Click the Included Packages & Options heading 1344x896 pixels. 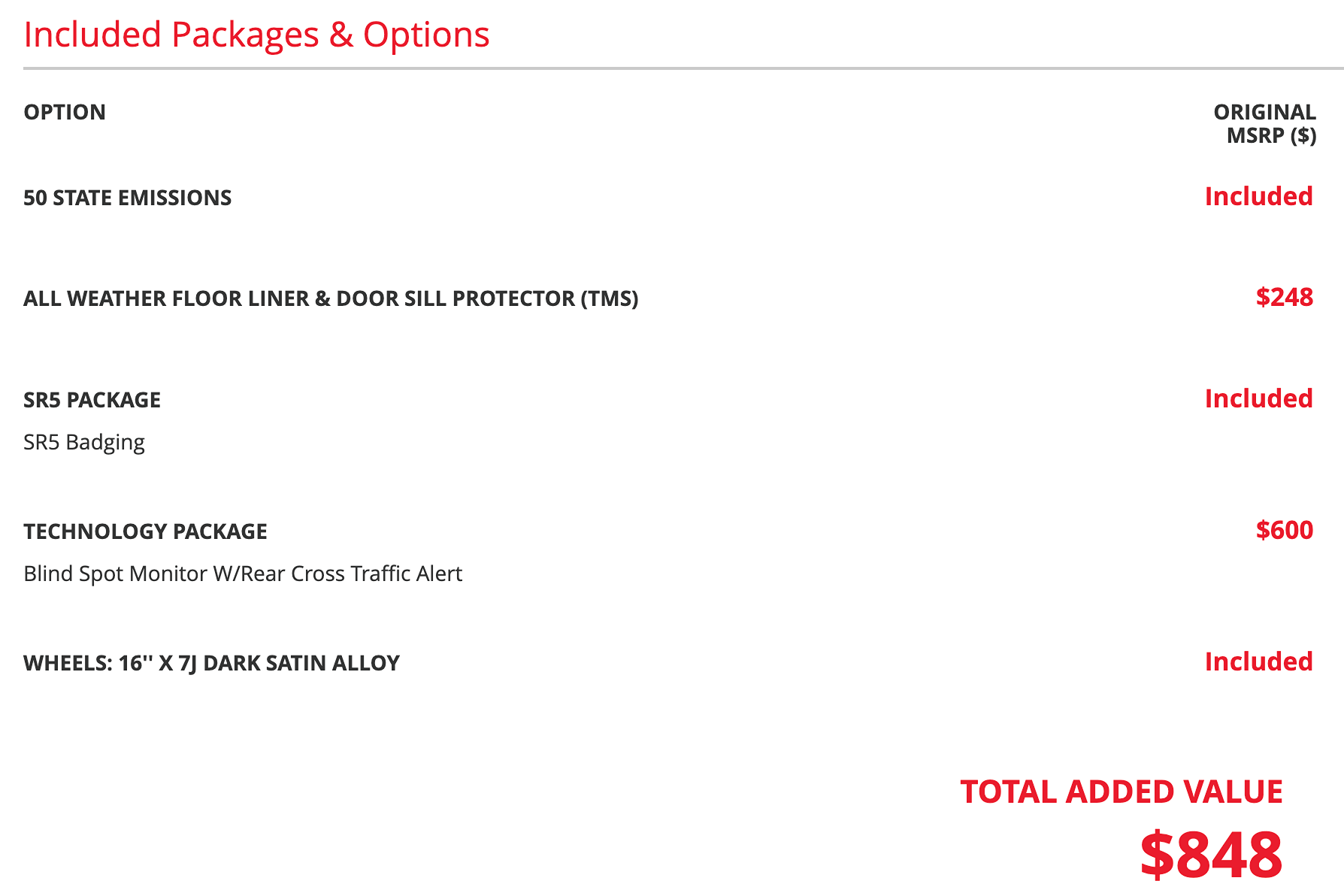click(x=256, y=35)
